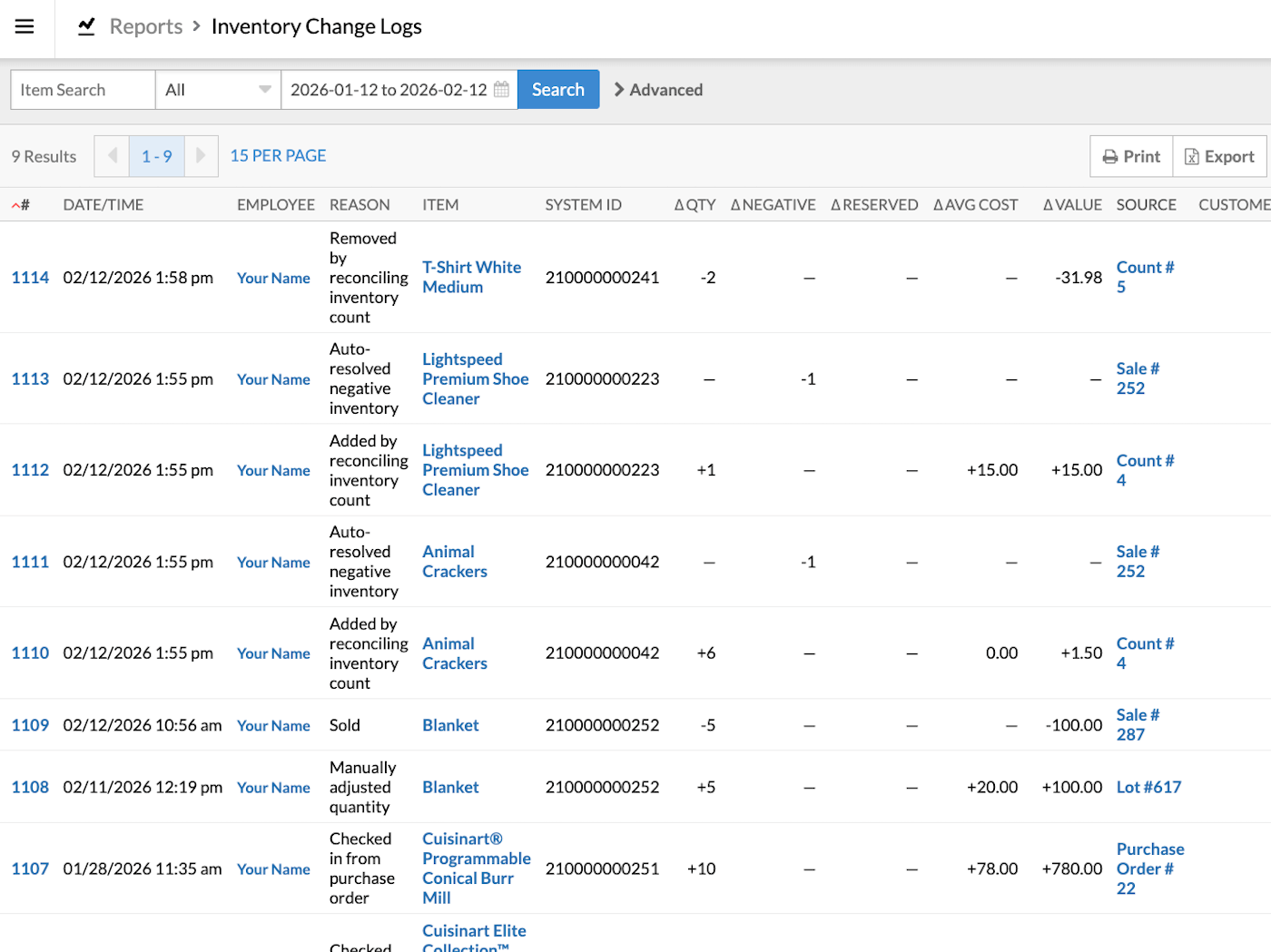Open Count # 5 source link

point(1146,277)
